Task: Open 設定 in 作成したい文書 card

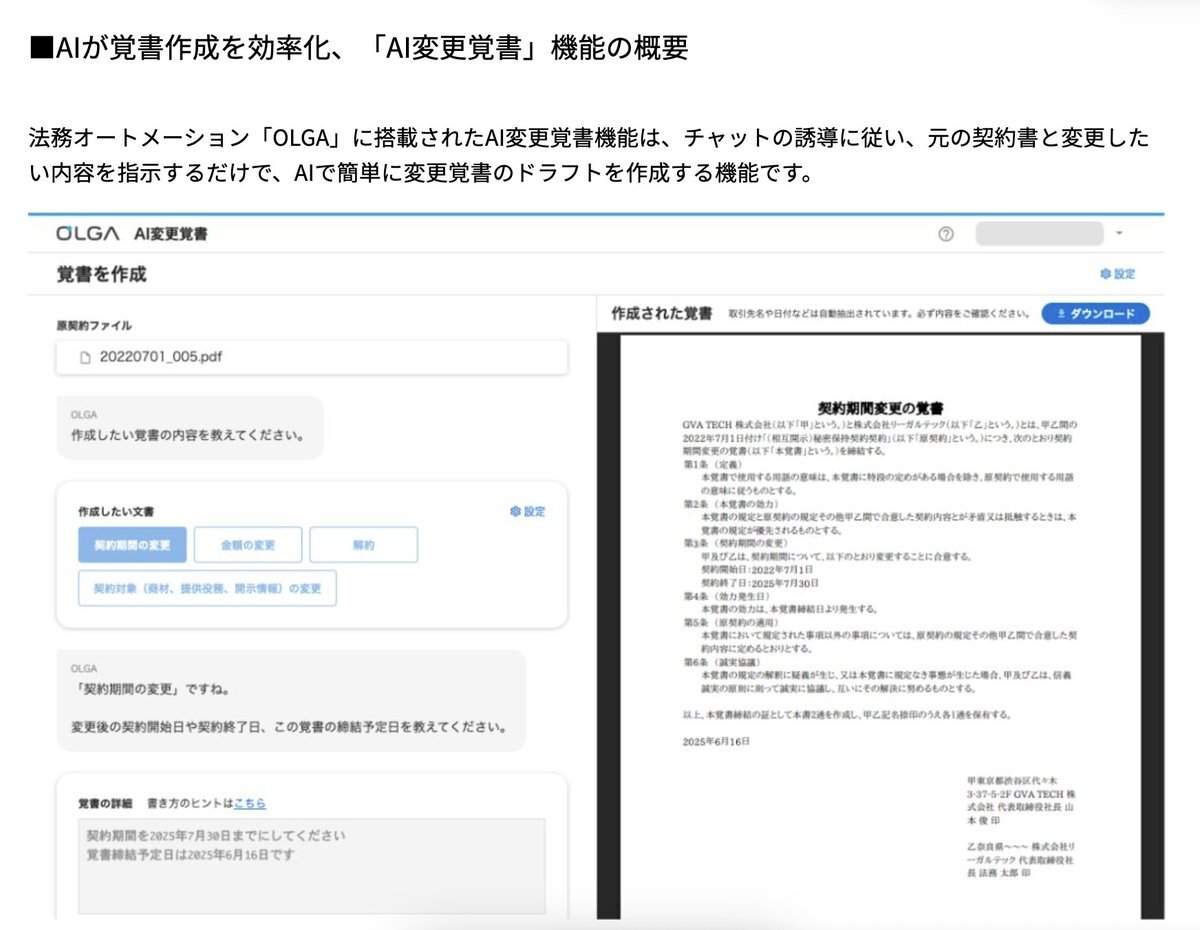Action: click(x=527, y=511)
